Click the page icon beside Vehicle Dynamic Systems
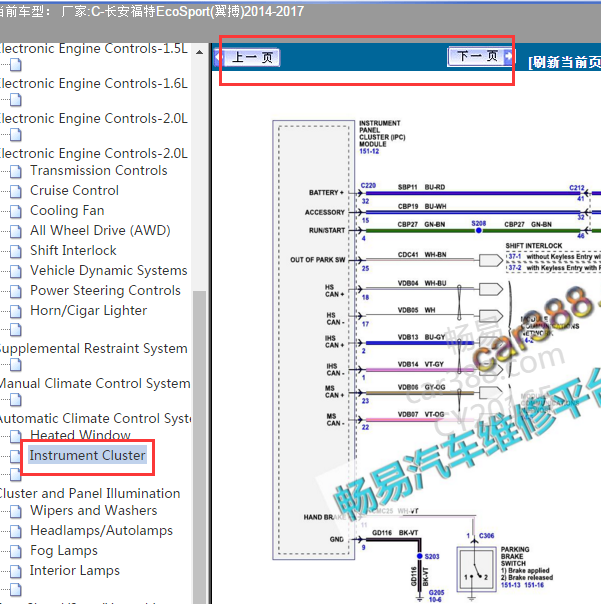601x604 pixels. pos(16,272)
